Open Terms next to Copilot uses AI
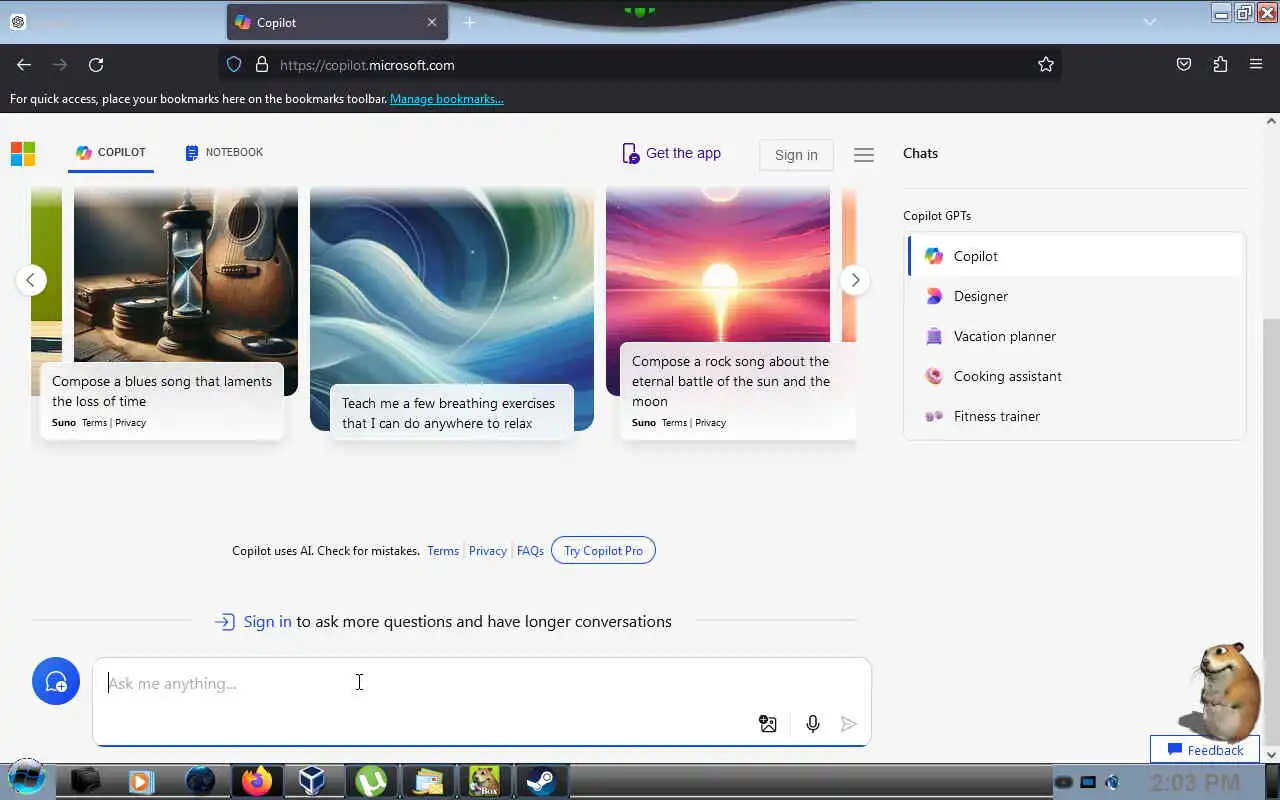Viewport: 1280px width, 800px height. 443,551
